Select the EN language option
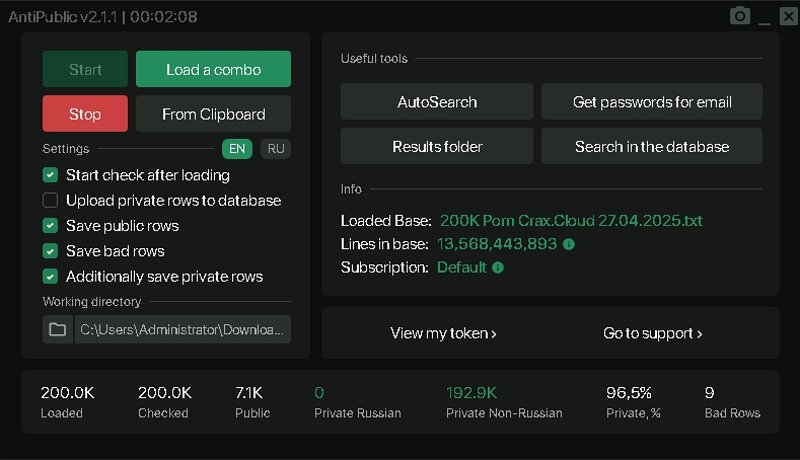The image size is (800, 460). [237, 149]
